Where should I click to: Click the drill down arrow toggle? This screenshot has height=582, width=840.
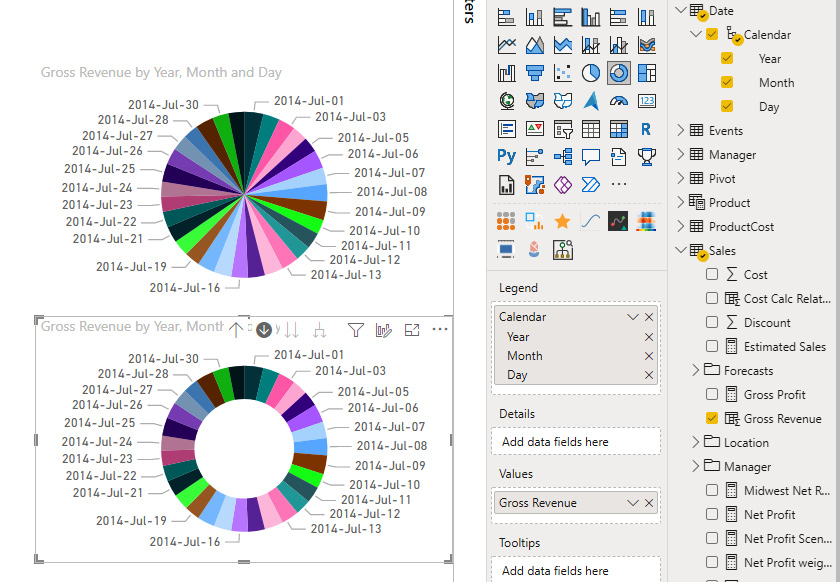(x=264, y=329)
